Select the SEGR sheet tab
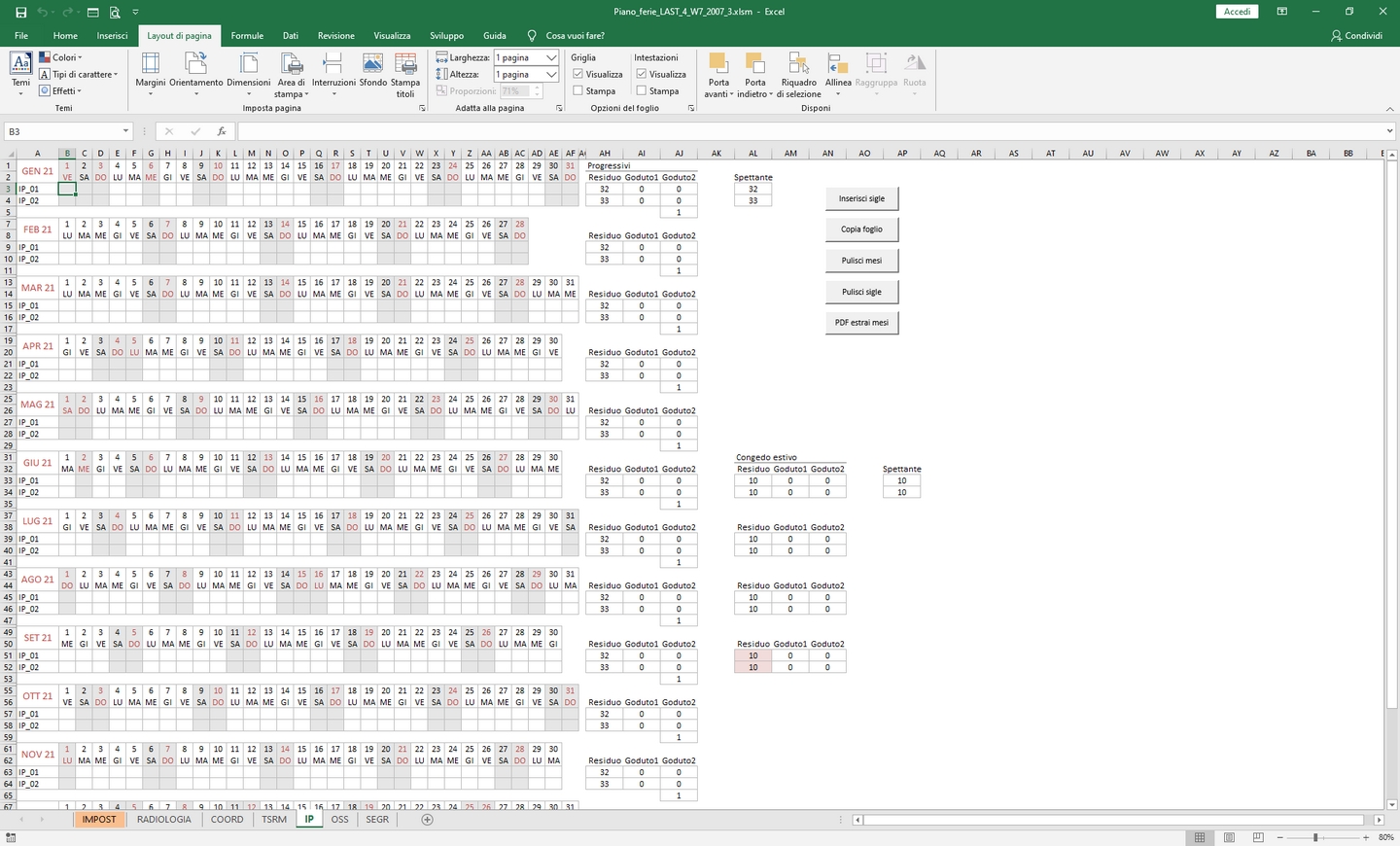Image resolution: width=1400 pixels, height=846 pixels. click(x=377, y=820)
